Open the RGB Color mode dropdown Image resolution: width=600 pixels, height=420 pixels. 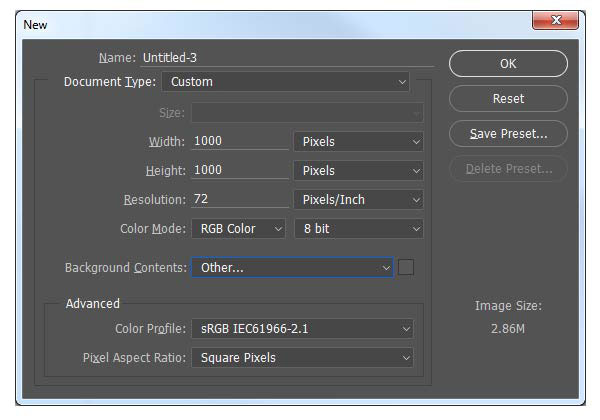238,229
